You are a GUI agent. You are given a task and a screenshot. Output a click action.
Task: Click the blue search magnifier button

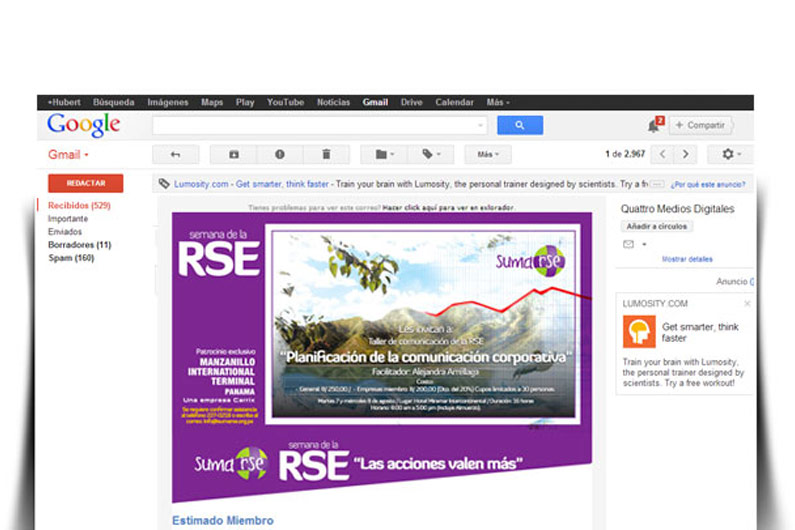(520, 125)
